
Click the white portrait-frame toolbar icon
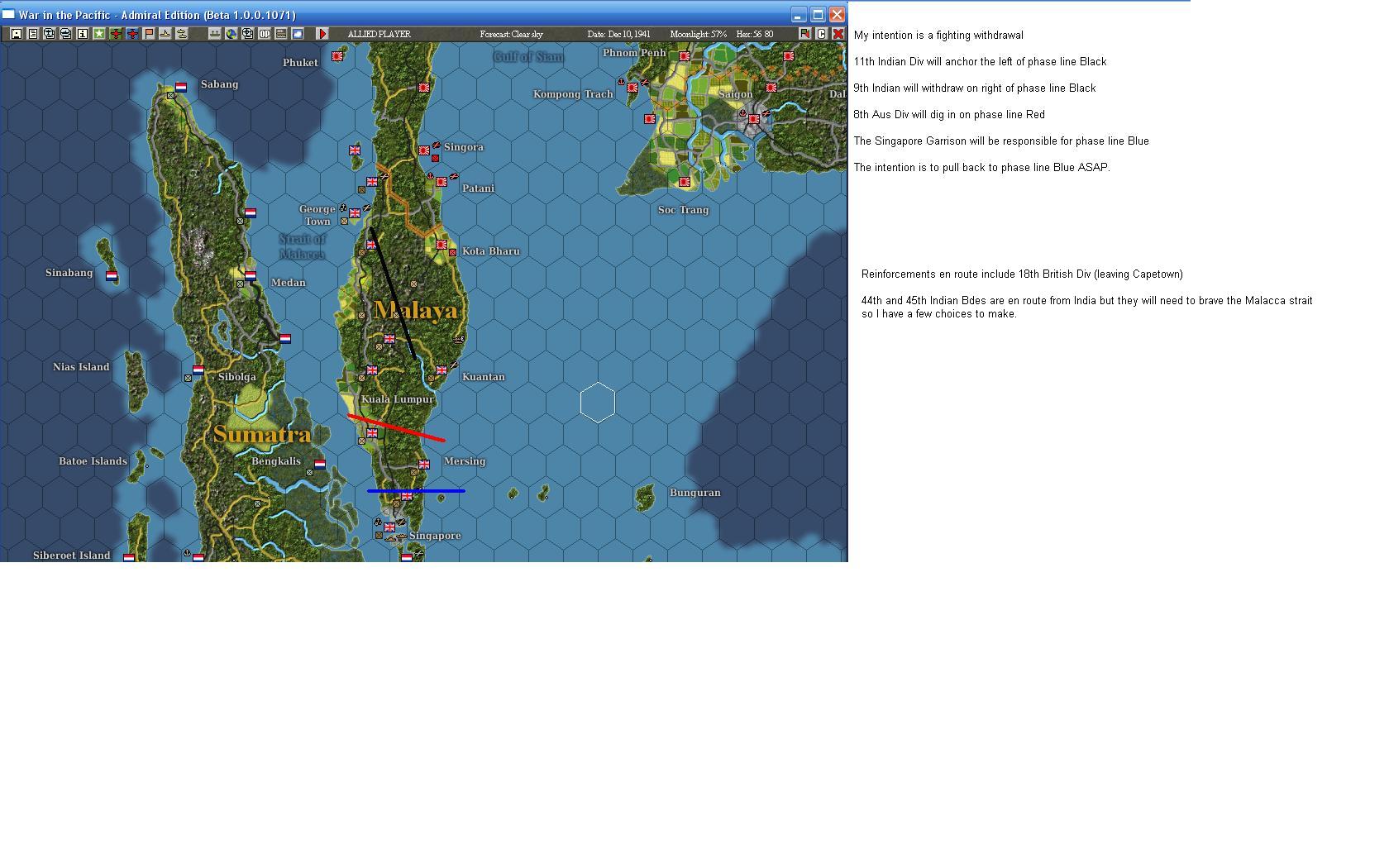[17, 34]
